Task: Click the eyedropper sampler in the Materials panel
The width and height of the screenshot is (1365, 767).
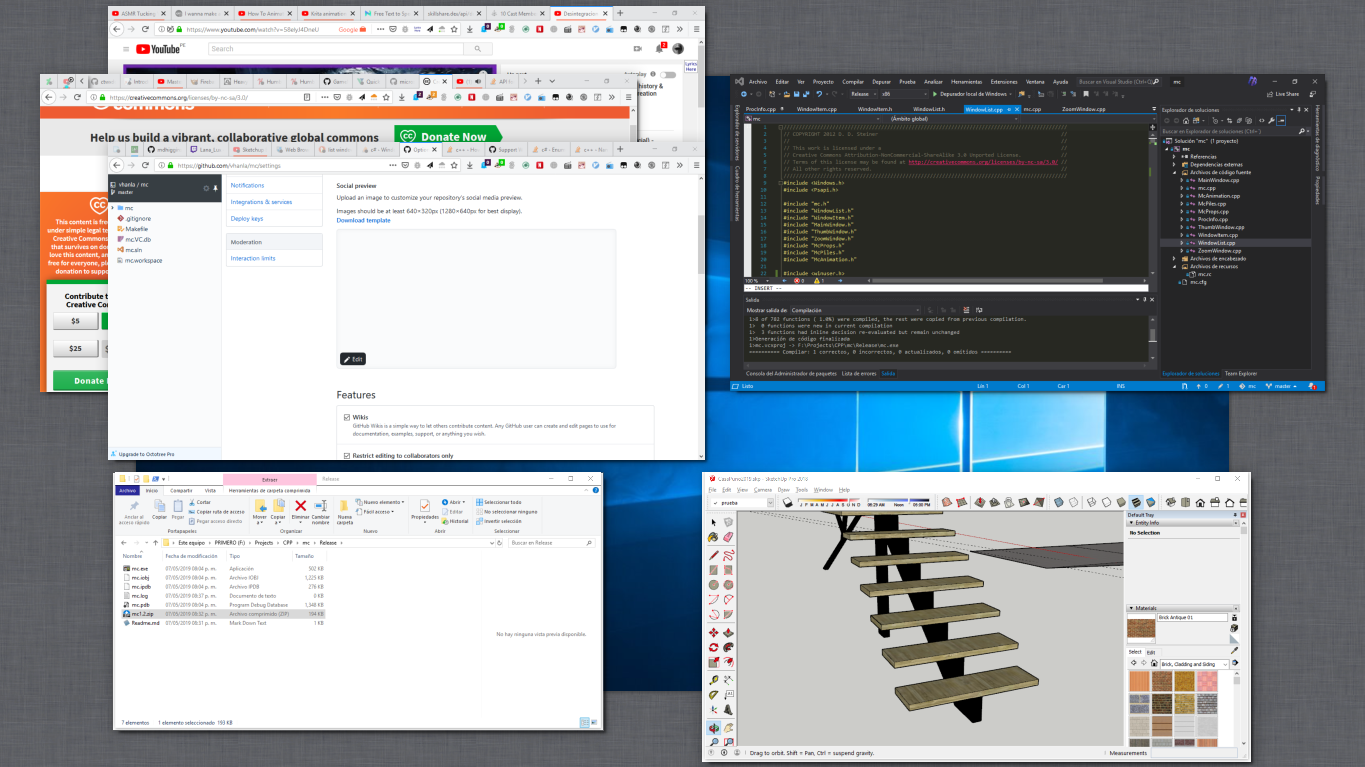Action: pos(1234,651)
